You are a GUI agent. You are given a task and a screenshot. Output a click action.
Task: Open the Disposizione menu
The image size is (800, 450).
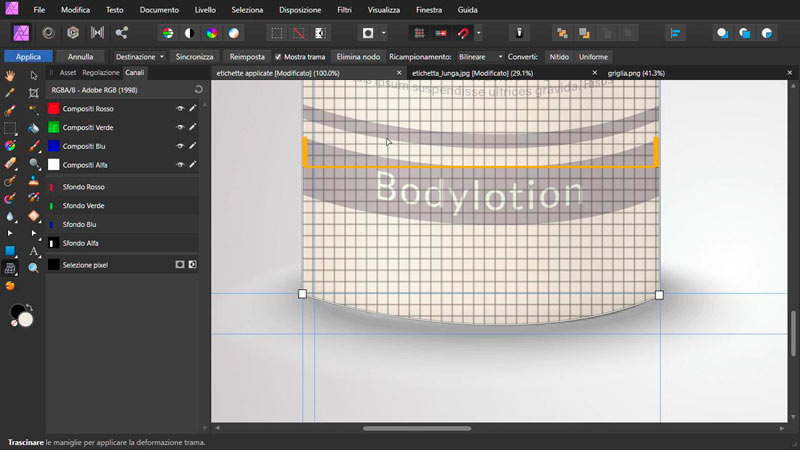(300, 10)
